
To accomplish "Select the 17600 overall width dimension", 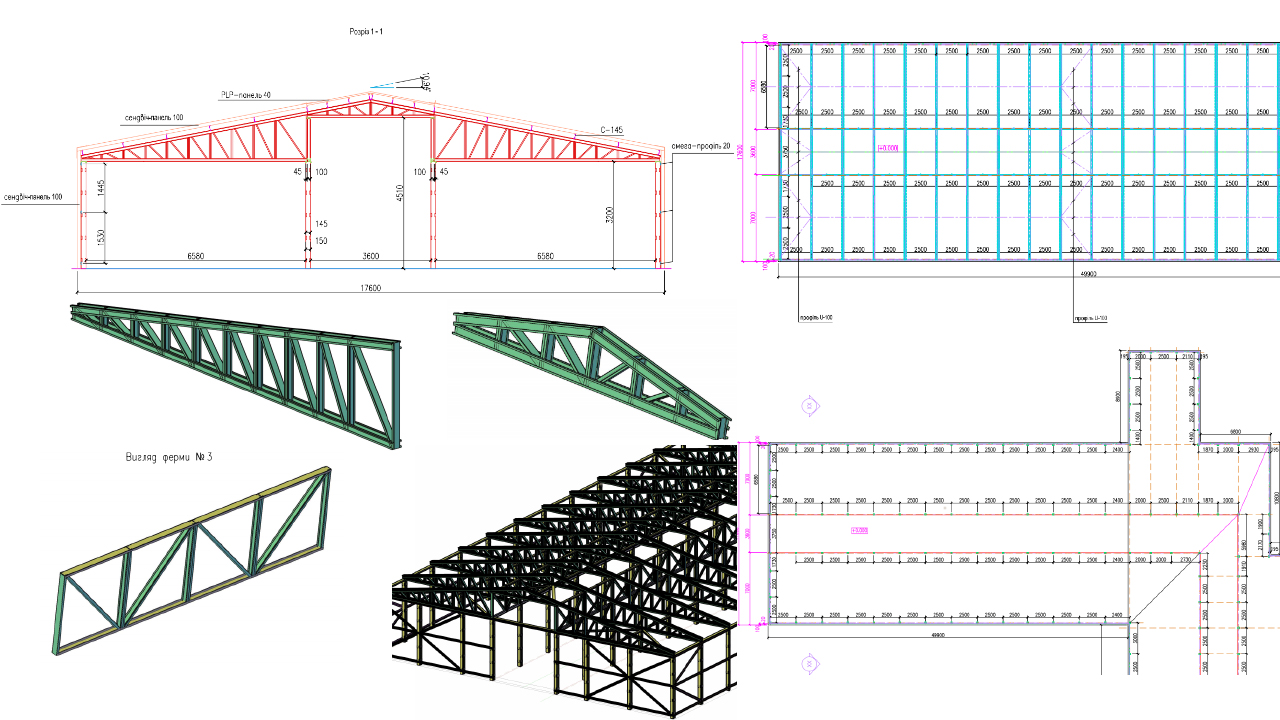I will [x=372, y=289].
